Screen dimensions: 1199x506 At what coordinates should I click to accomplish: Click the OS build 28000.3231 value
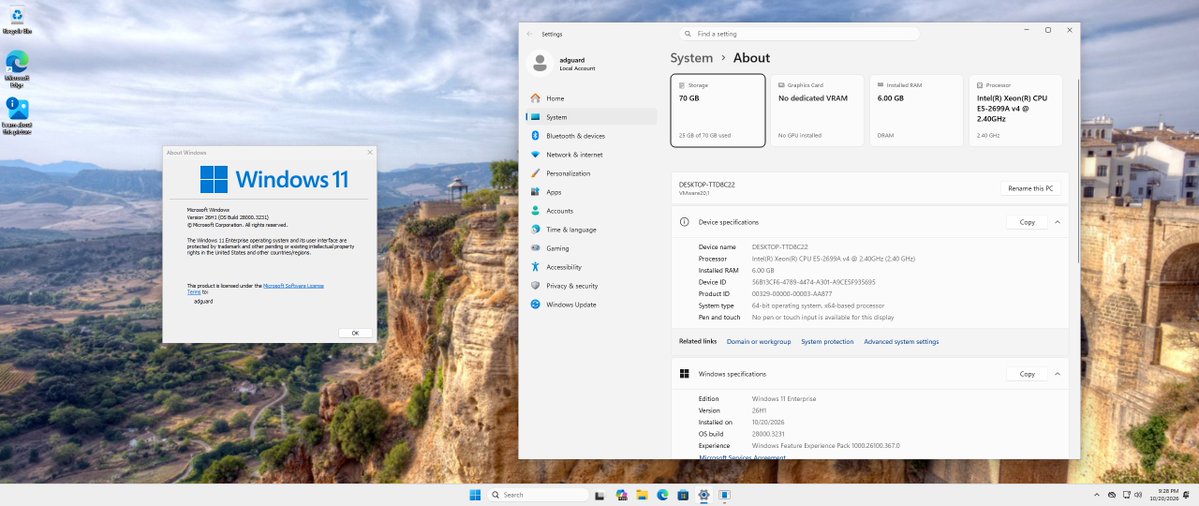(770, 433)
